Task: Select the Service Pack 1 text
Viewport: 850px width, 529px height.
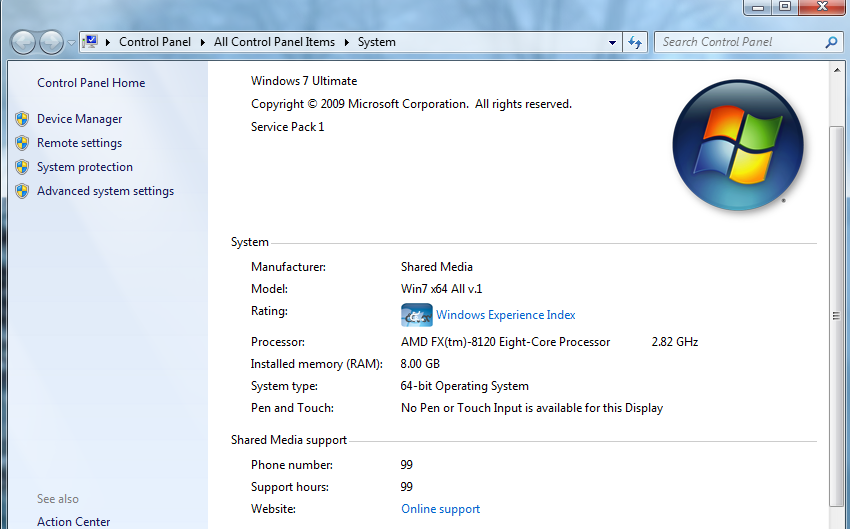Action: coord(287,127)
